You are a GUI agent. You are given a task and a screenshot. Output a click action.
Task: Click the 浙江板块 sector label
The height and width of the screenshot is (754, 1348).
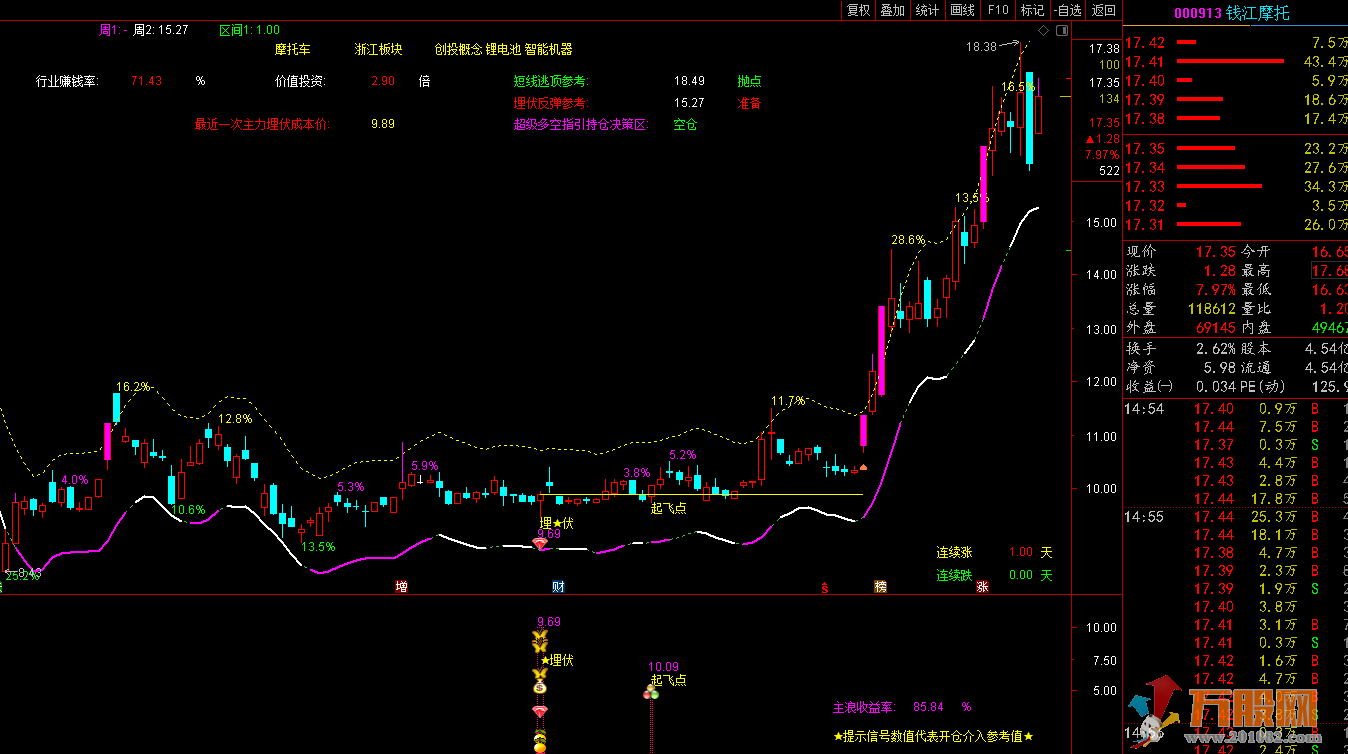coord(379,49)
